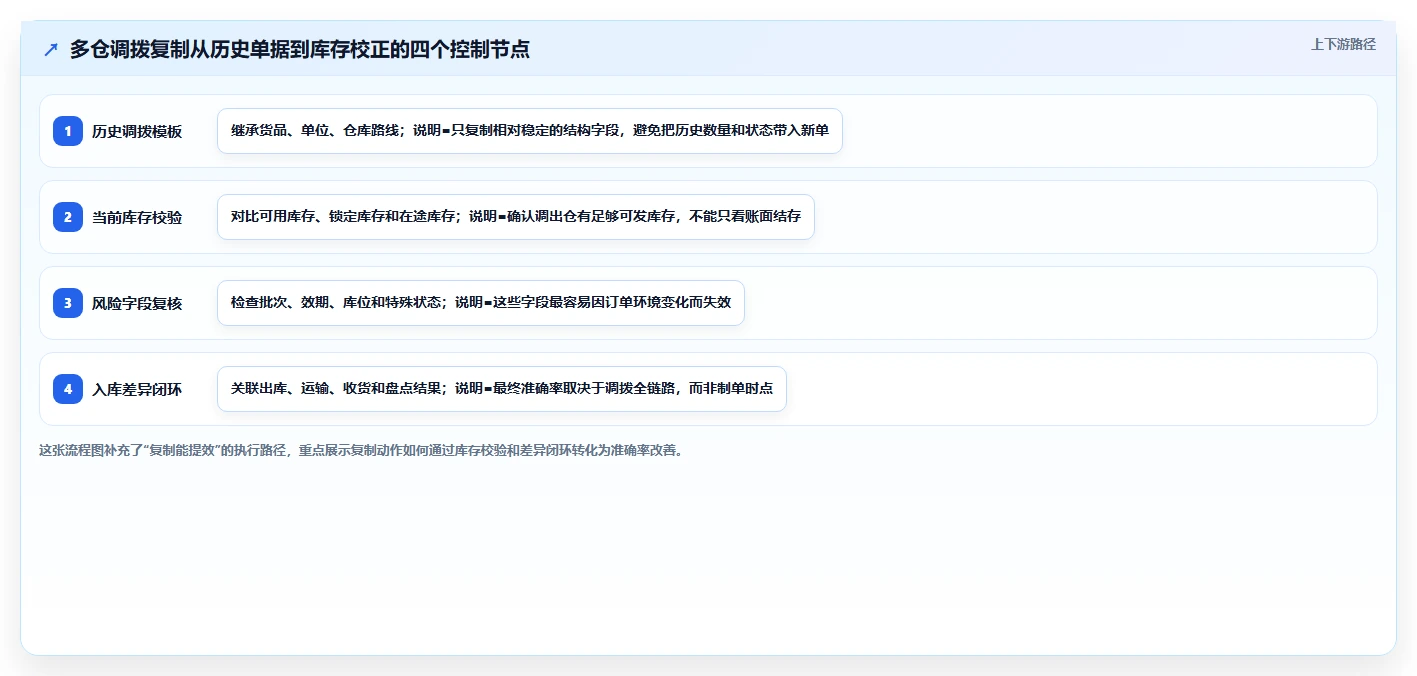Click the 当前库存校验 step label
The width and height of the screenshot is (1417, 676).
point(137,217)
